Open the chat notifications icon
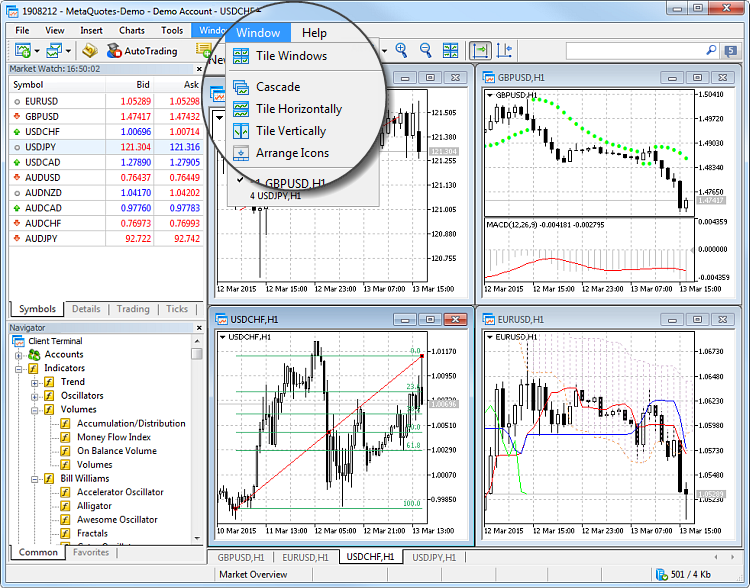This screenshot has width=750, height=588. tap(730, 51)
